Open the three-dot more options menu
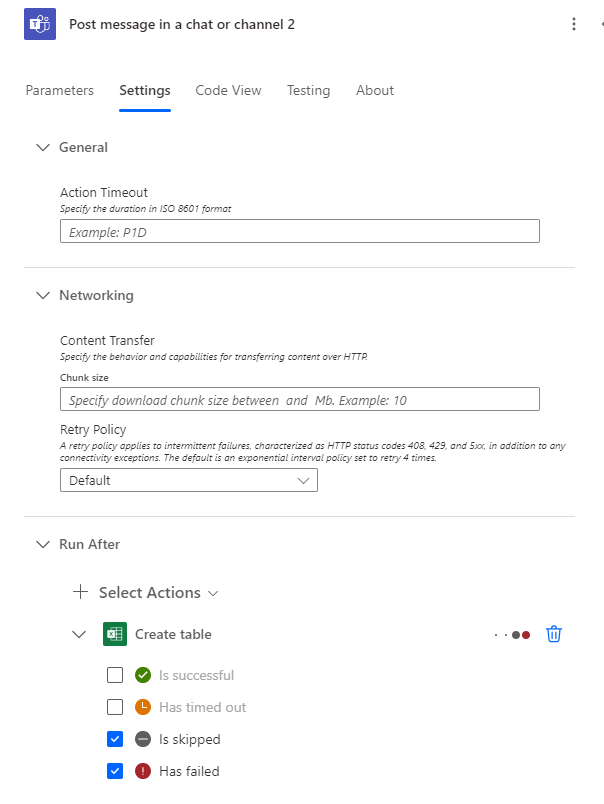The height and width of the screenshot is (804, 604). click(573, 24)
